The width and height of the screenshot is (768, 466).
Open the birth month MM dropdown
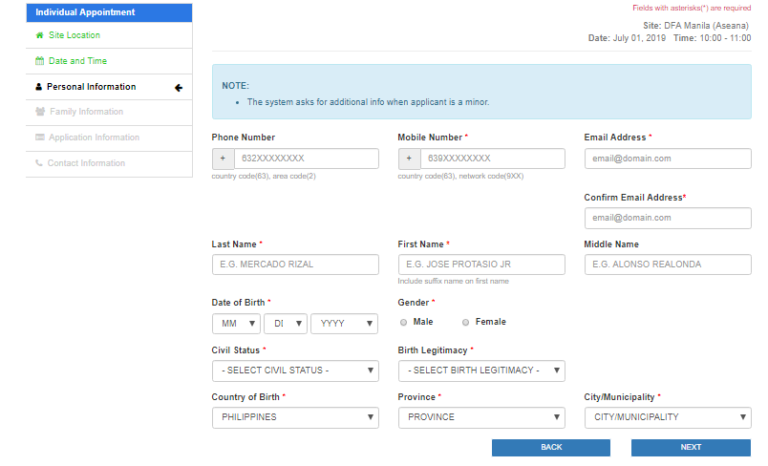pyautogui.click(x=236, y=324)
